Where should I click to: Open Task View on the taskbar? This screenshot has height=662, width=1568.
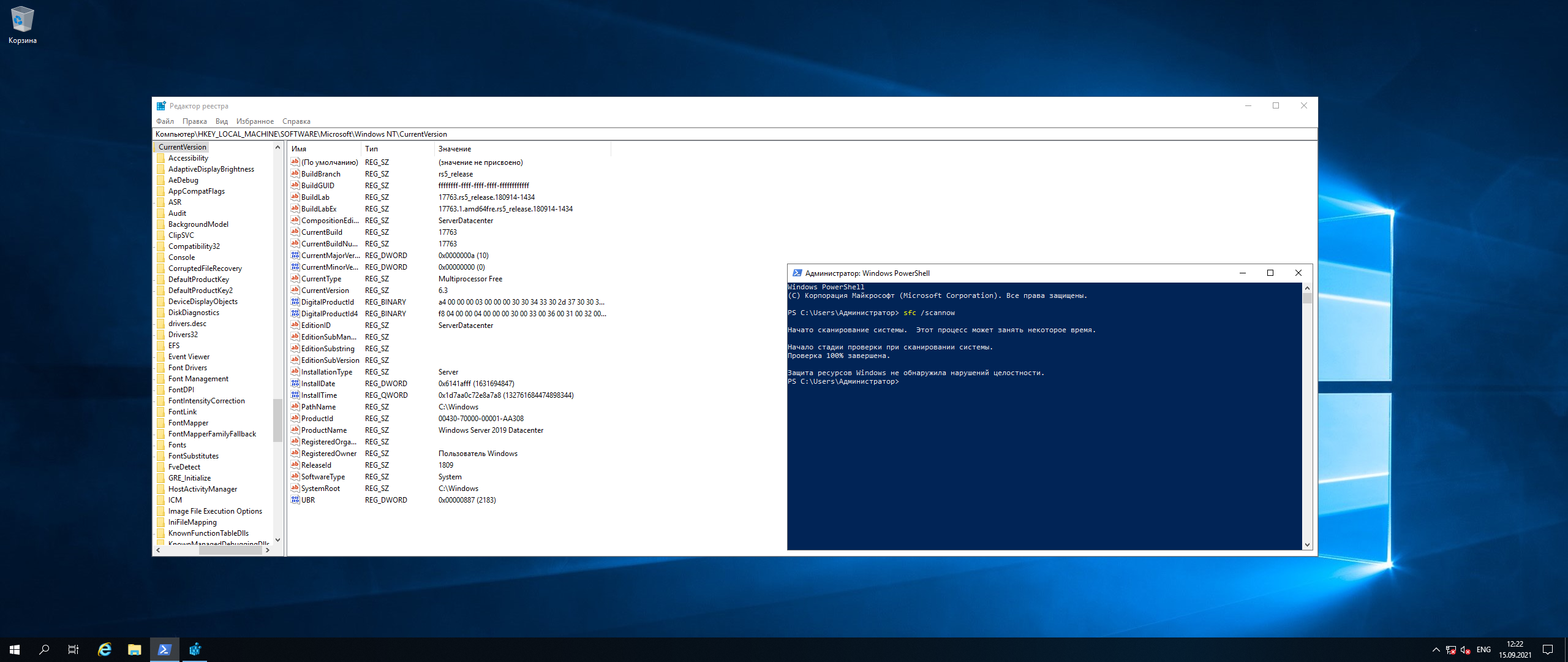click(73, 650)
